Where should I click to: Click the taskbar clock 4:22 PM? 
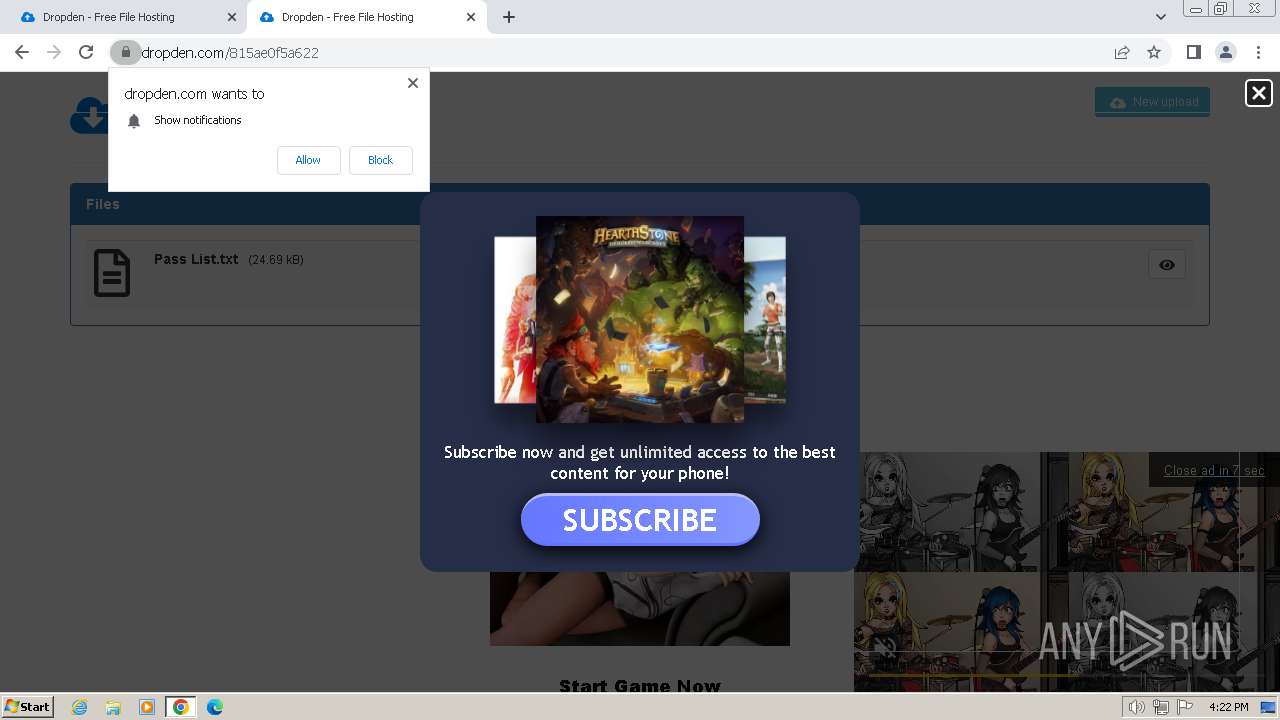pyautogui.click(x=1228, y=707)
